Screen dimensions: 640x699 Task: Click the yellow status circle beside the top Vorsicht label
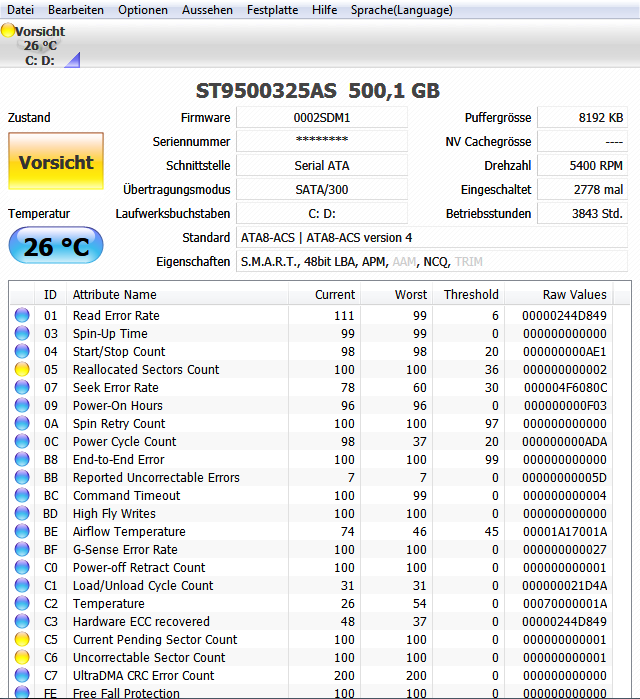tap(8, 30)
